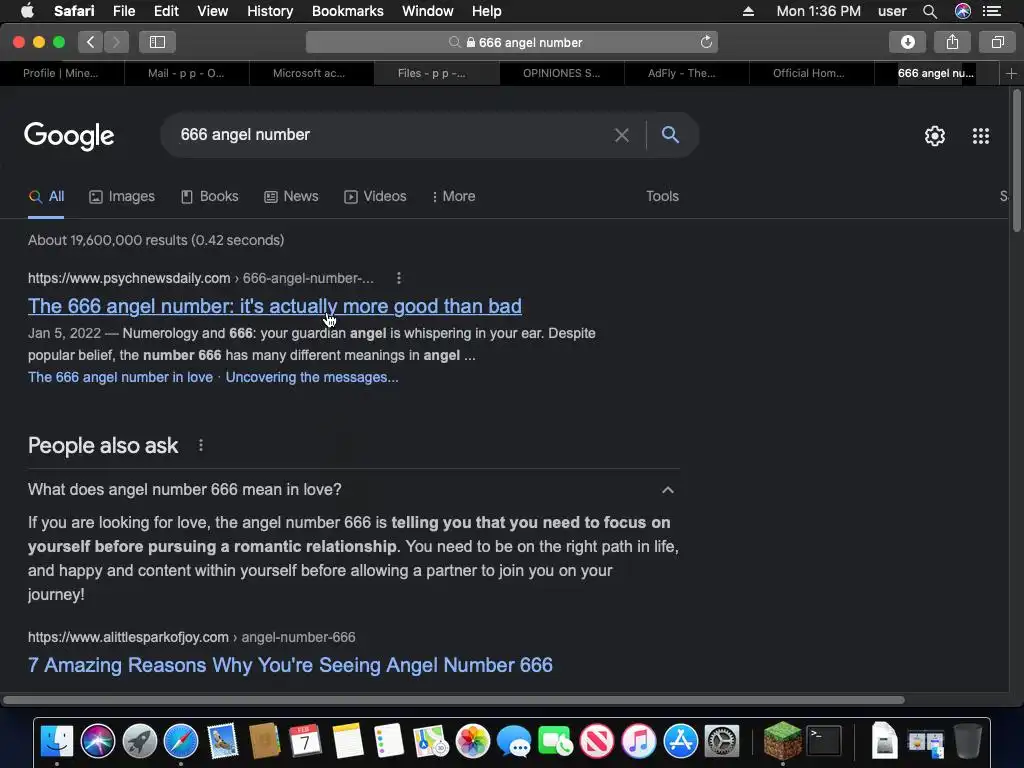The height and width of the screenshot is (768, 1024).
Task: Open the Share menu icon
Action: 952,42
